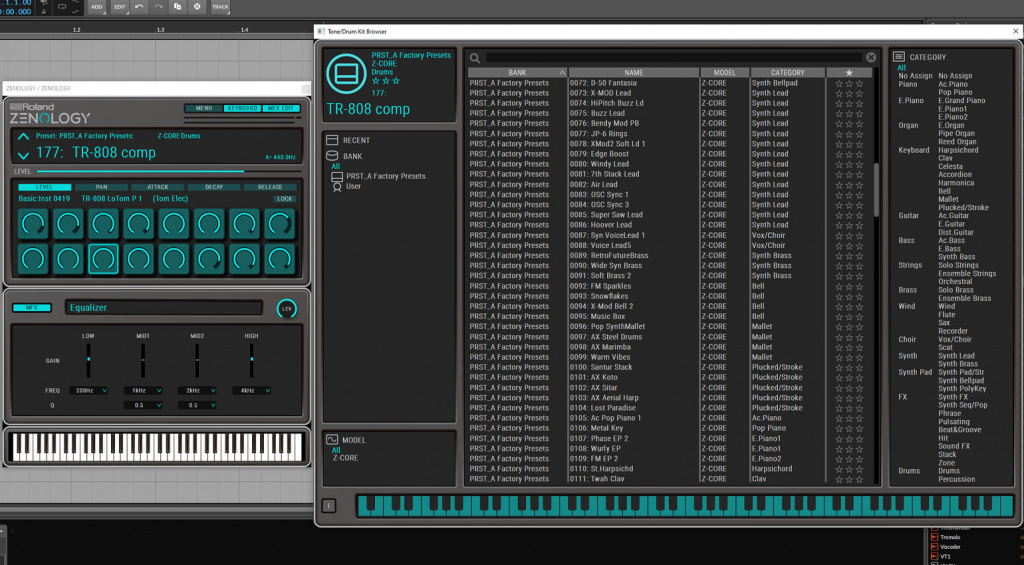Open the HIGH FREQ 4kHz dropdown

point(251,391)
